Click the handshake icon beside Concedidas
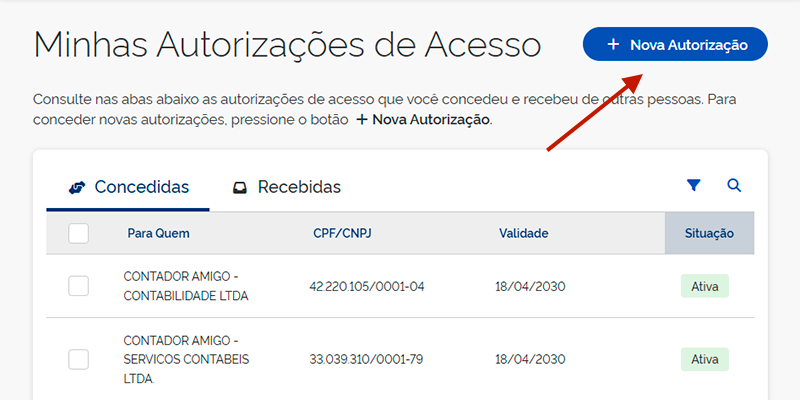Screen dimensions: 800x400 tap(77, 187)
